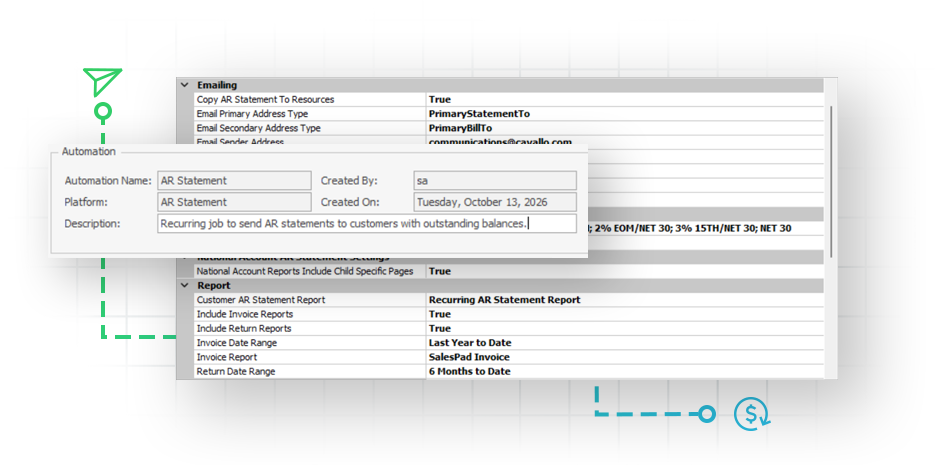This screenshot has height=465, width=938.
Task: Collapse the Report section chevron
Action: pyautogui.click(x=185, y=285)
